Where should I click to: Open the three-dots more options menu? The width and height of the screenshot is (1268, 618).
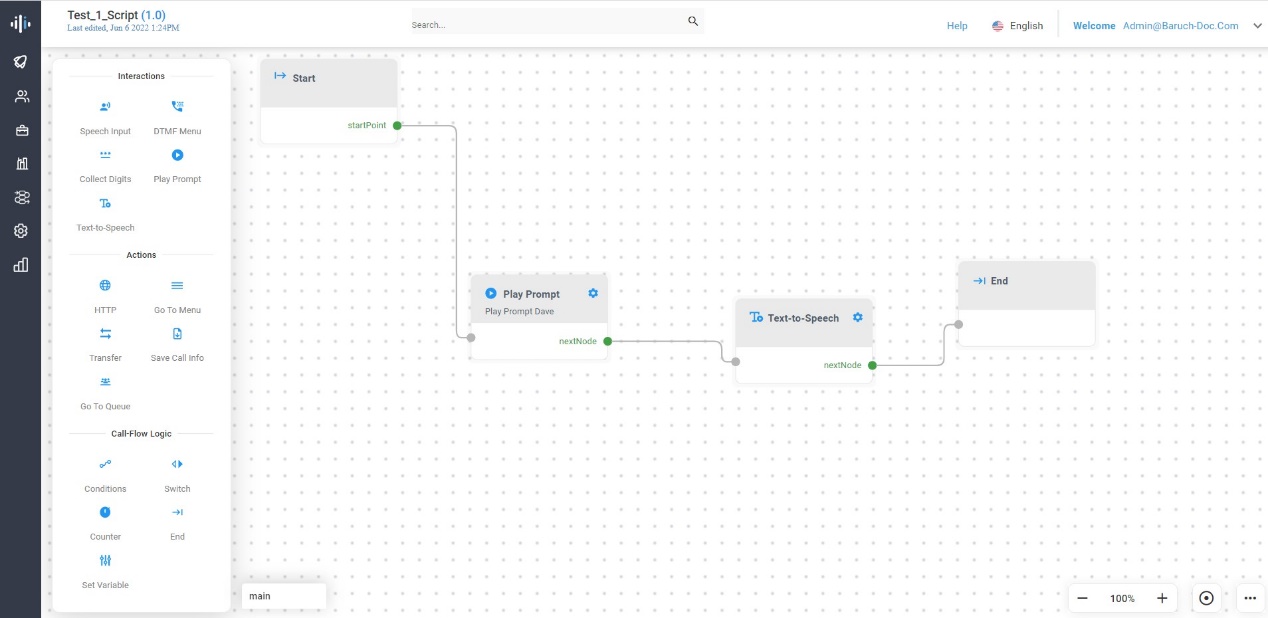[1250, 598]
